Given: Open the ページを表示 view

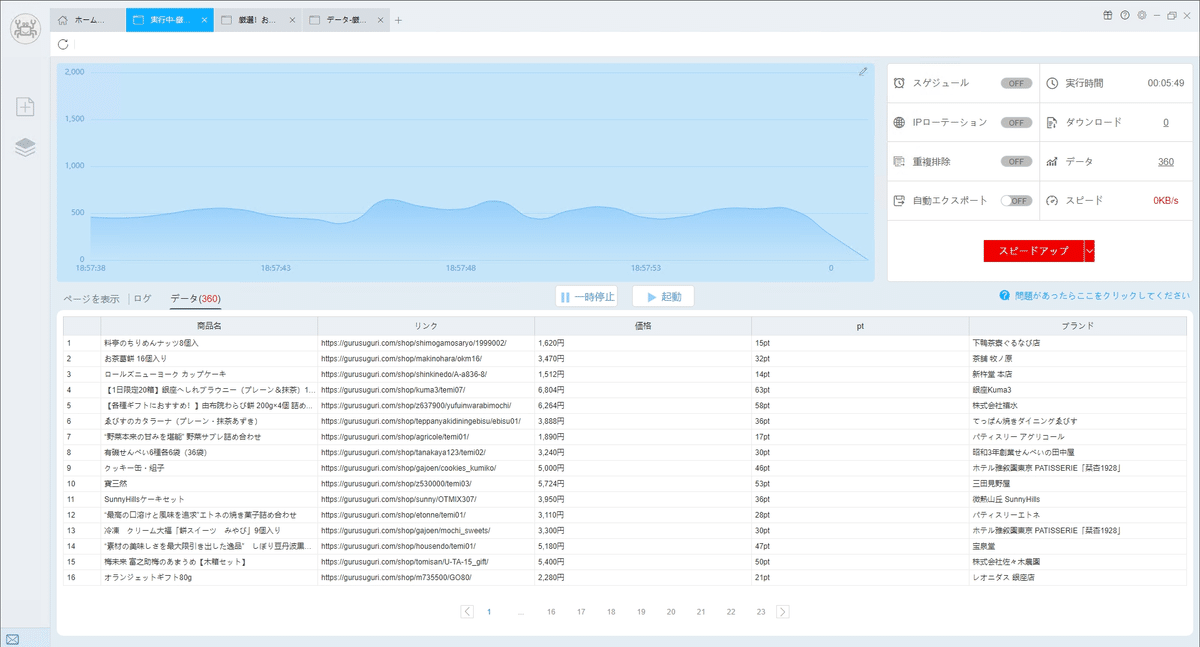Looking at the screenshot, I should pos(91,298).
